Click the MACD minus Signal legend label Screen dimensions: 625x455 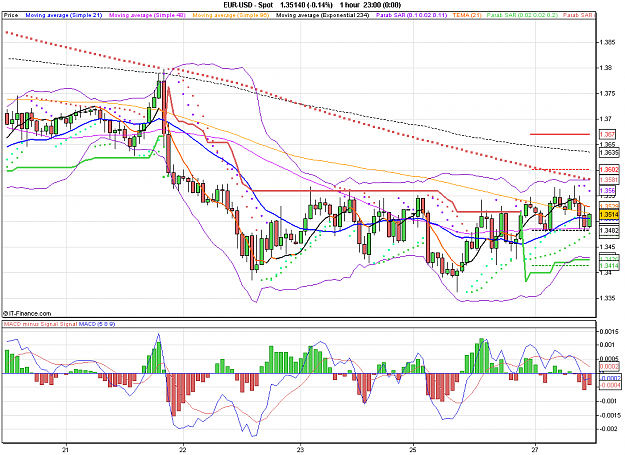(x=31, y=324)
